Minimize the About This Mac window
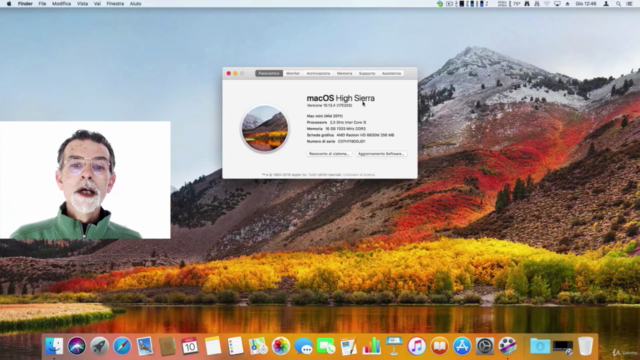640x360 pixels. pyautogui.click(x=236, y=73)
